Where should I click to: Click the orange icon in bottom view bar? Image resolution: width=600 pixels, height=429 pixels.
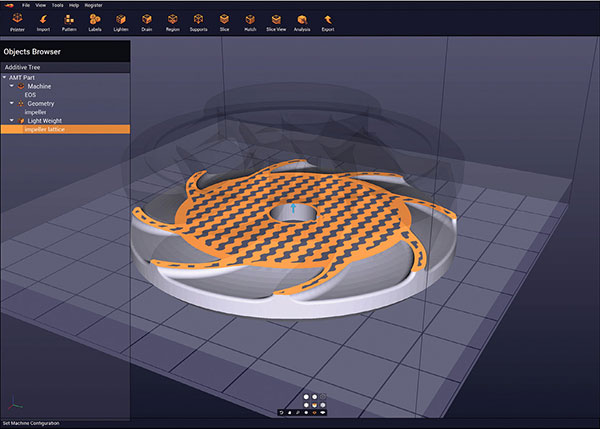(x=315, y=413)
